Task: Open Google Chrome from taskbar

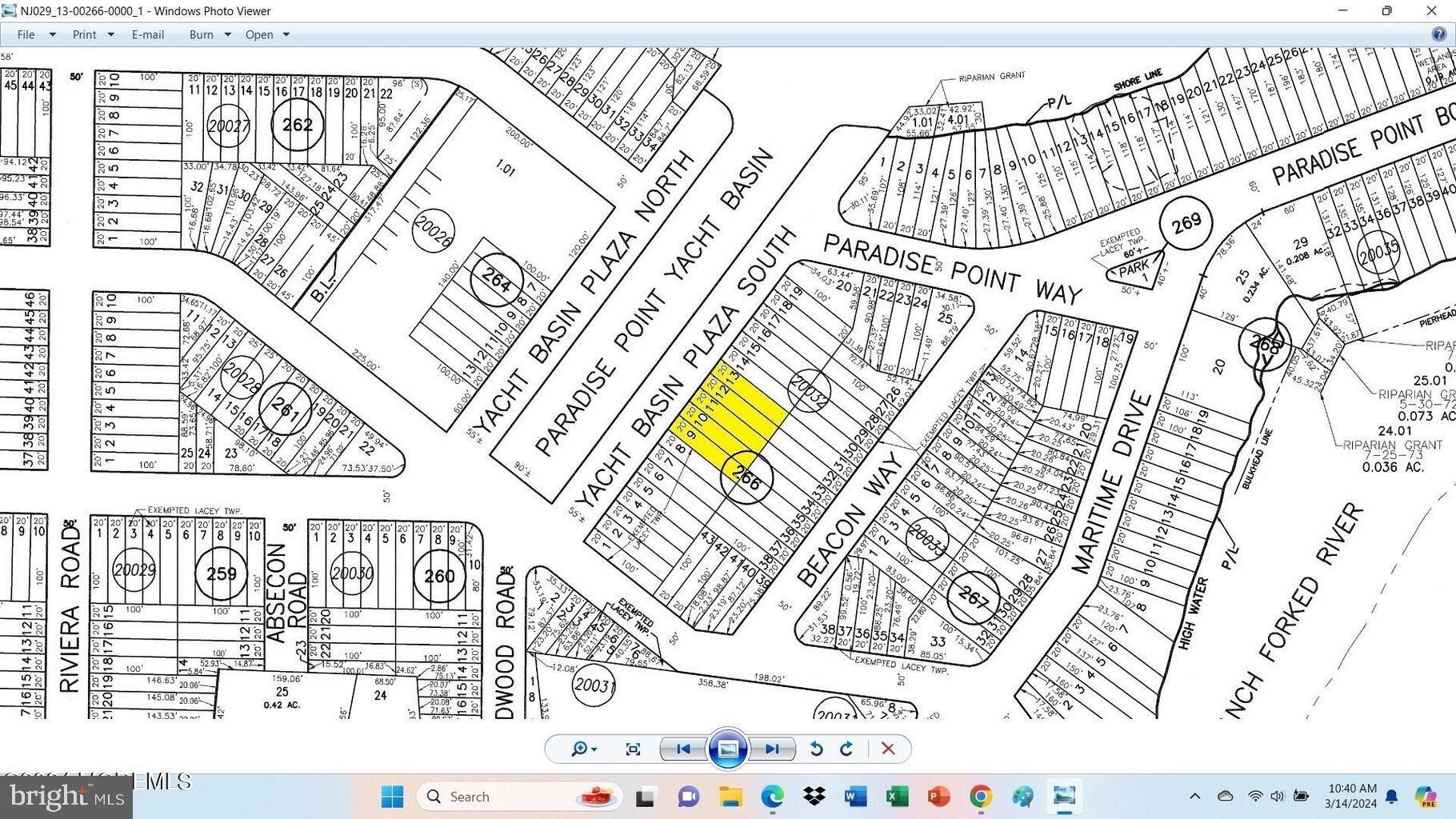Action: click(x=981, y=797)
